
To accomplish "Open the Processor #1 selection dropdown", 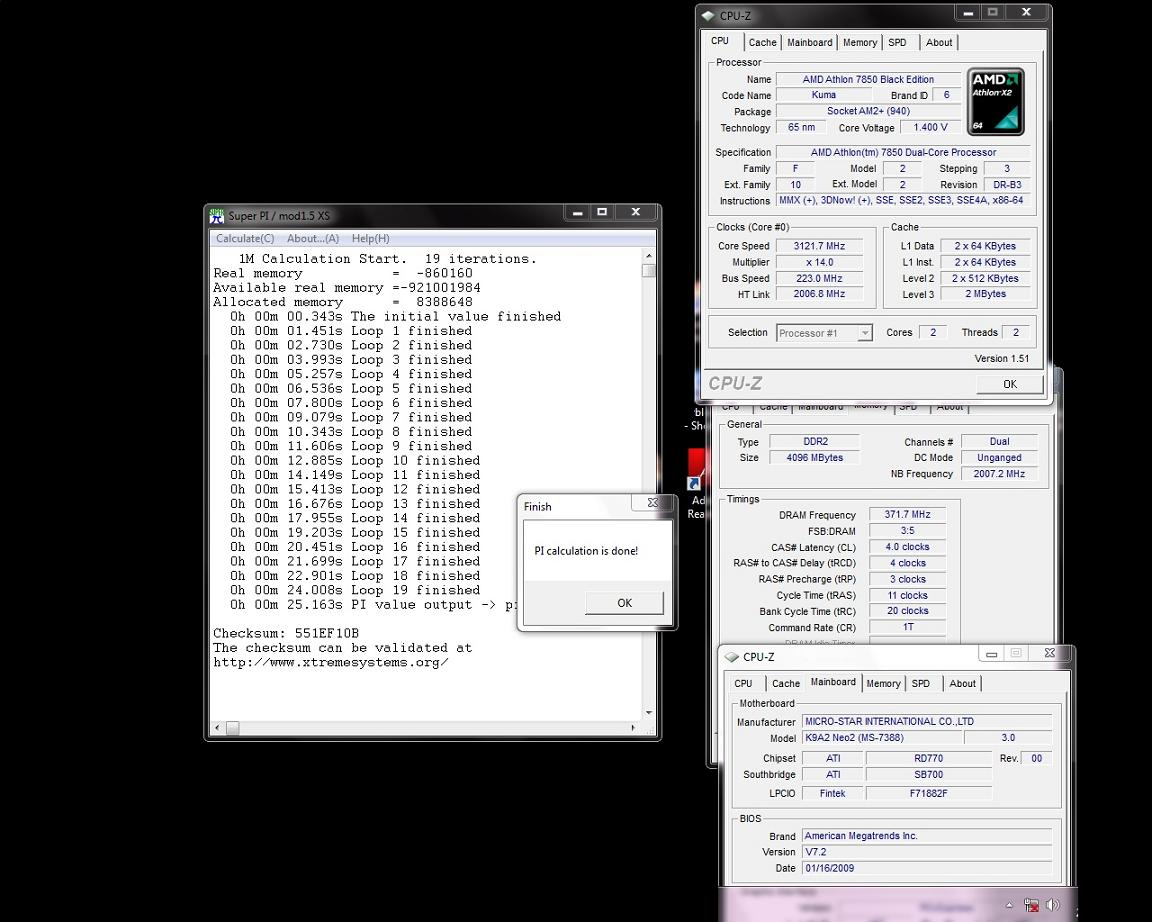I will click(x=865, y=333).
